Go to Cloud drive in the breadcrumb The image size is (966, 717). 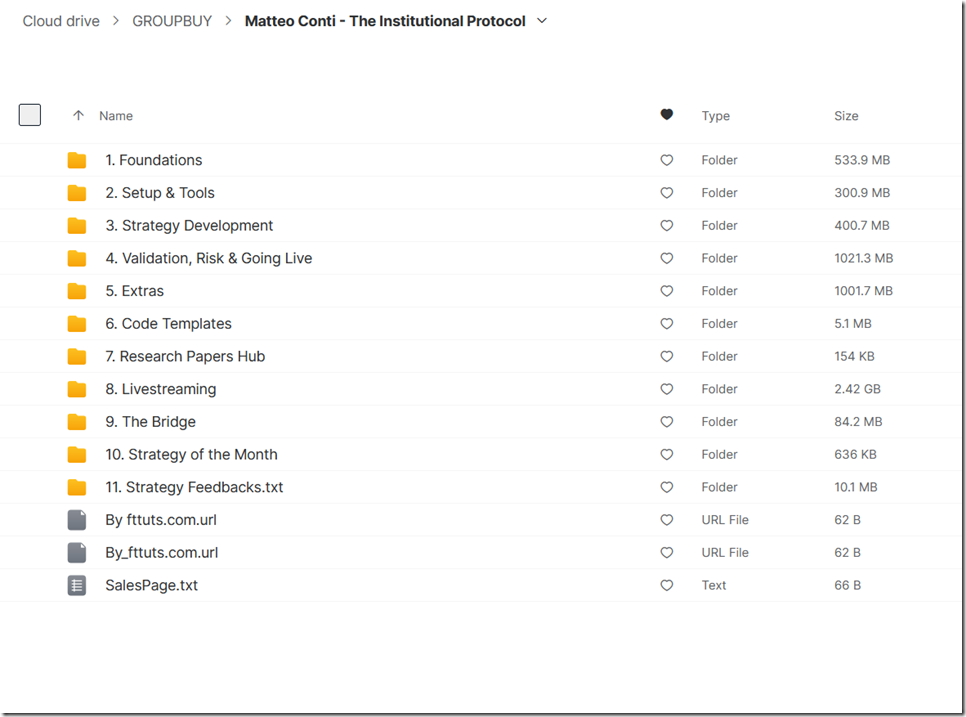pos(61,21)
